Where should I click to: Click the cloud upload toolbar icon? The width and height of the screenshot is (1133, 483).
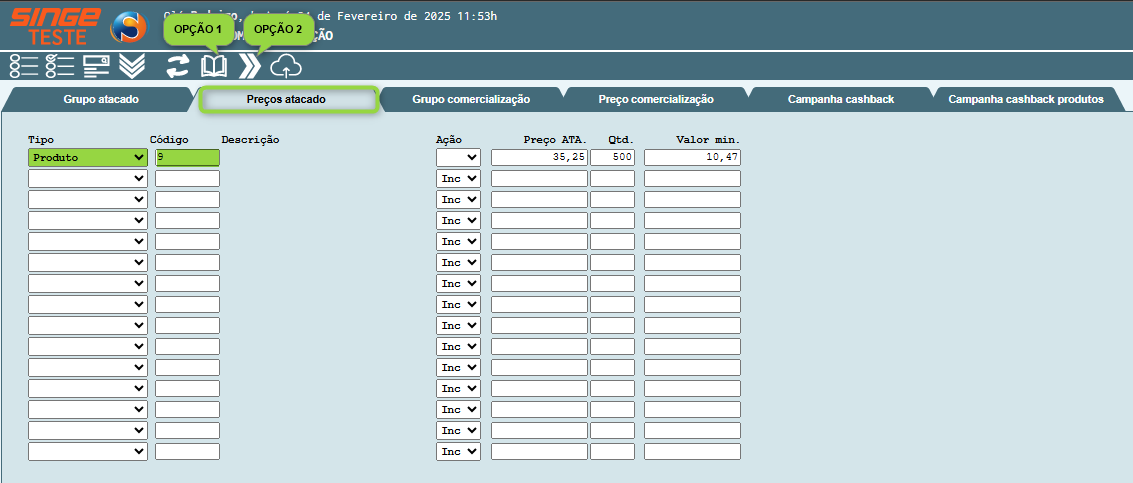(286, 66)
